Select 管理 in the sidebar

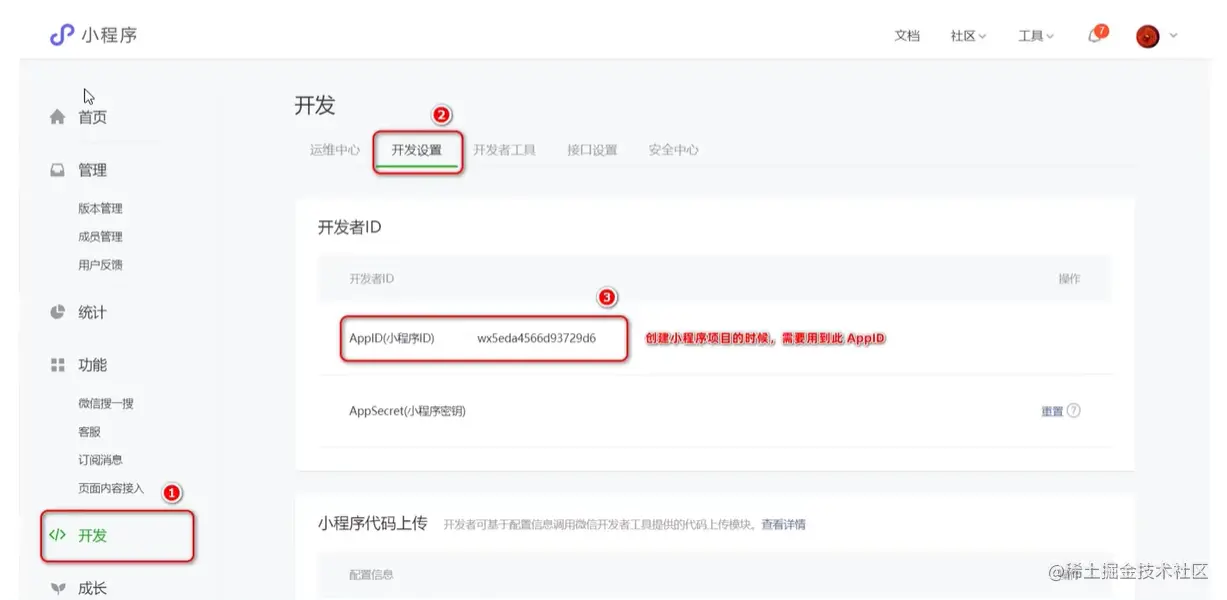click(x=93, y=170)
